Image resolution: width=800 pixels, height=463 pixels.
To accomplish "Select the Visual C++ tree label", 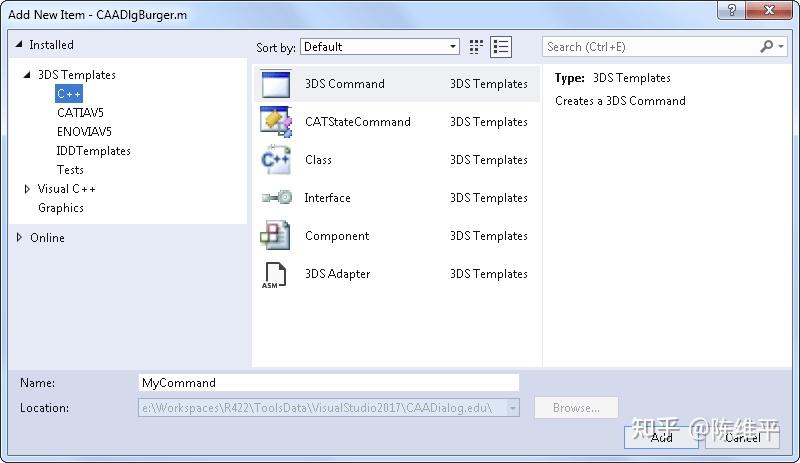I will click(x=66, y=189).
